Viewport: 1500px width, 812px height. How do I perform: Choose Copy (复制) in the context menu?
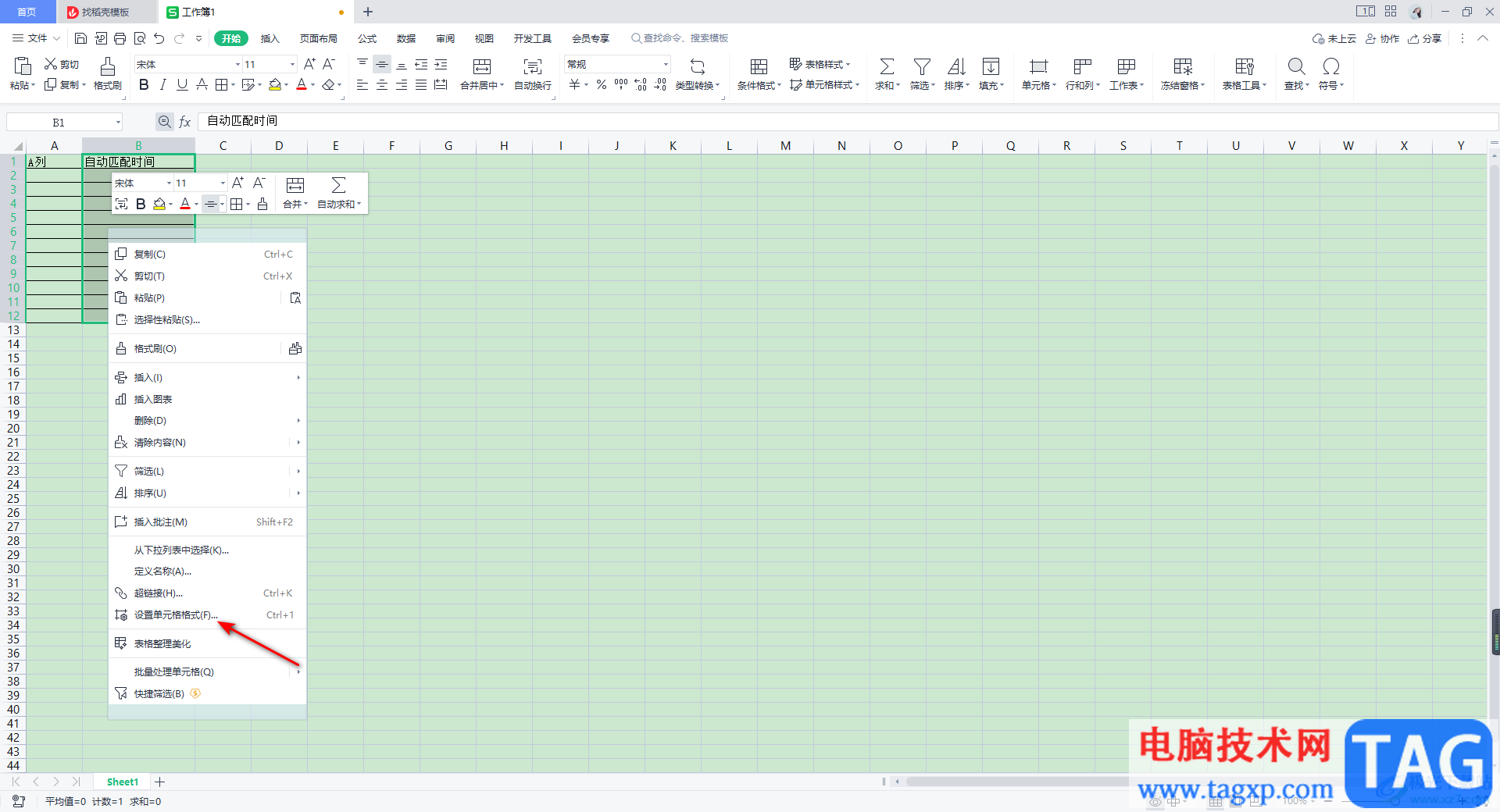[x=207, y=255]
